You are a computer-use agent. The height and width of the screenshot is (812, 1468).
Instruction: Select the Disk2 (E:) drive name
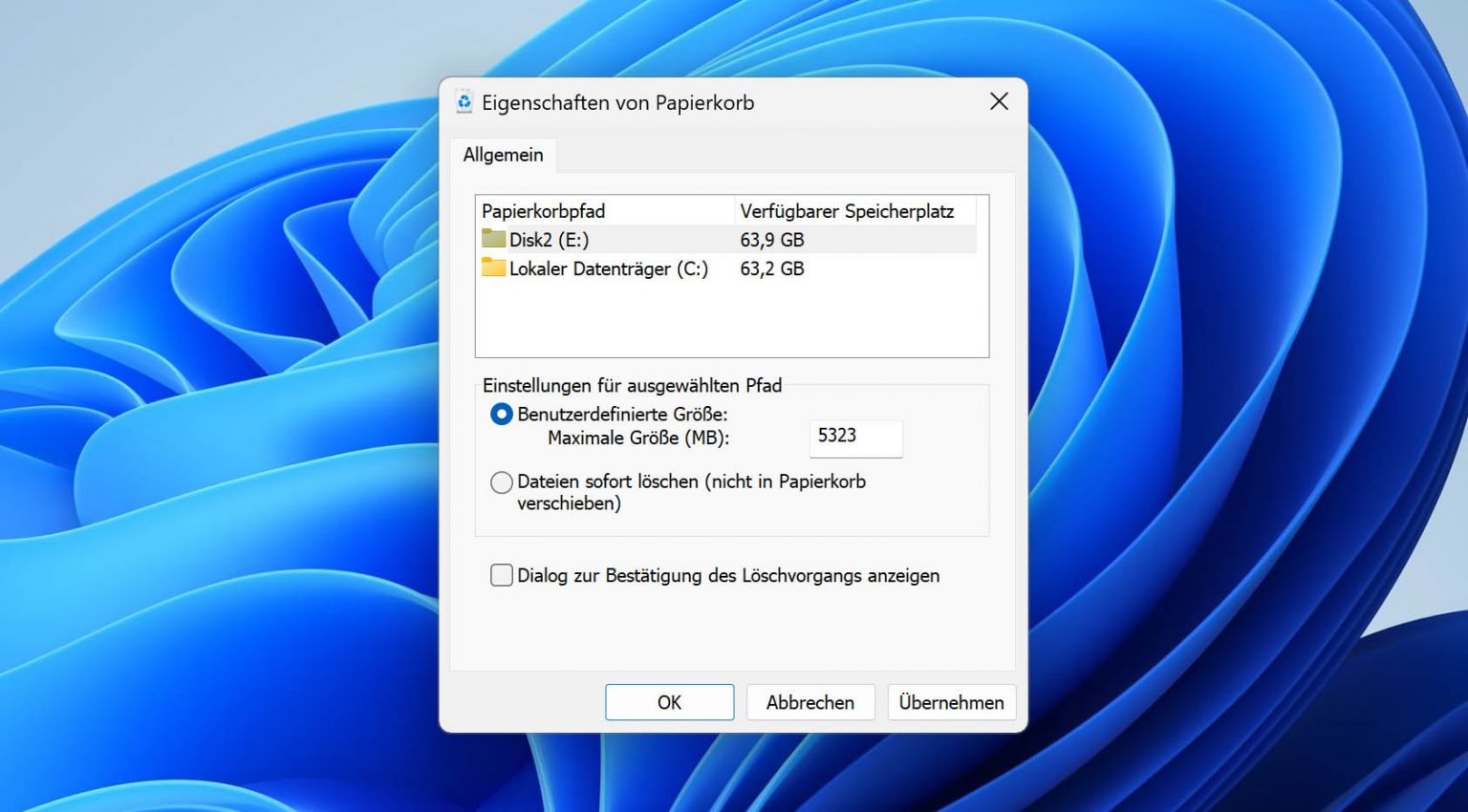[549, 240]
